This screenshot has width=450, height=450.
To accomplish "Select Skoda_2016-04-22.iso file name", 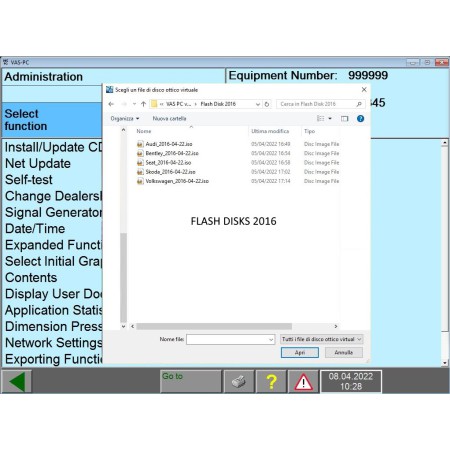I will click(170, 172).
